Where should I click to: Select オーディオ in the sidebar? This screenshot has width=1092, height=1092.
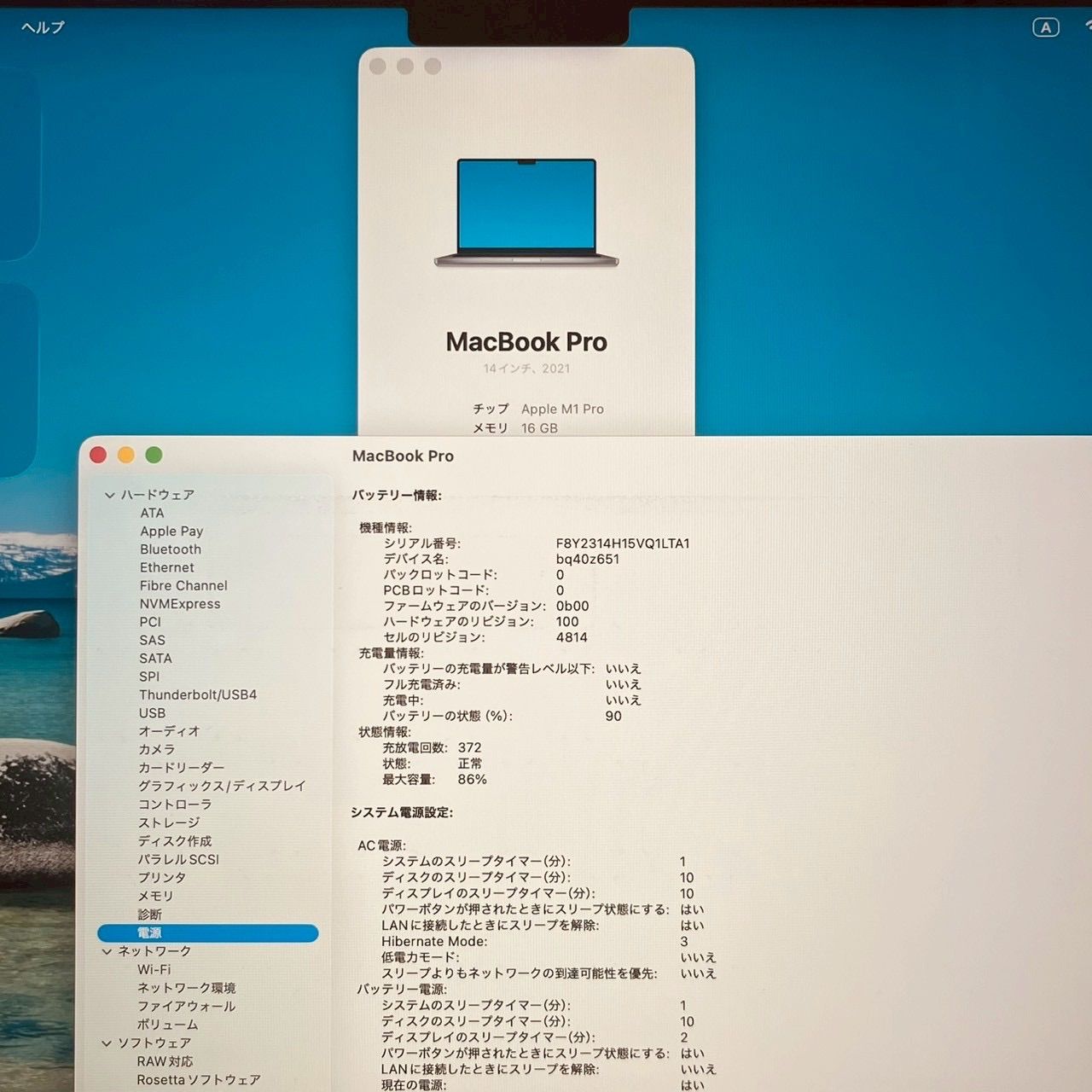click(170, 731)
